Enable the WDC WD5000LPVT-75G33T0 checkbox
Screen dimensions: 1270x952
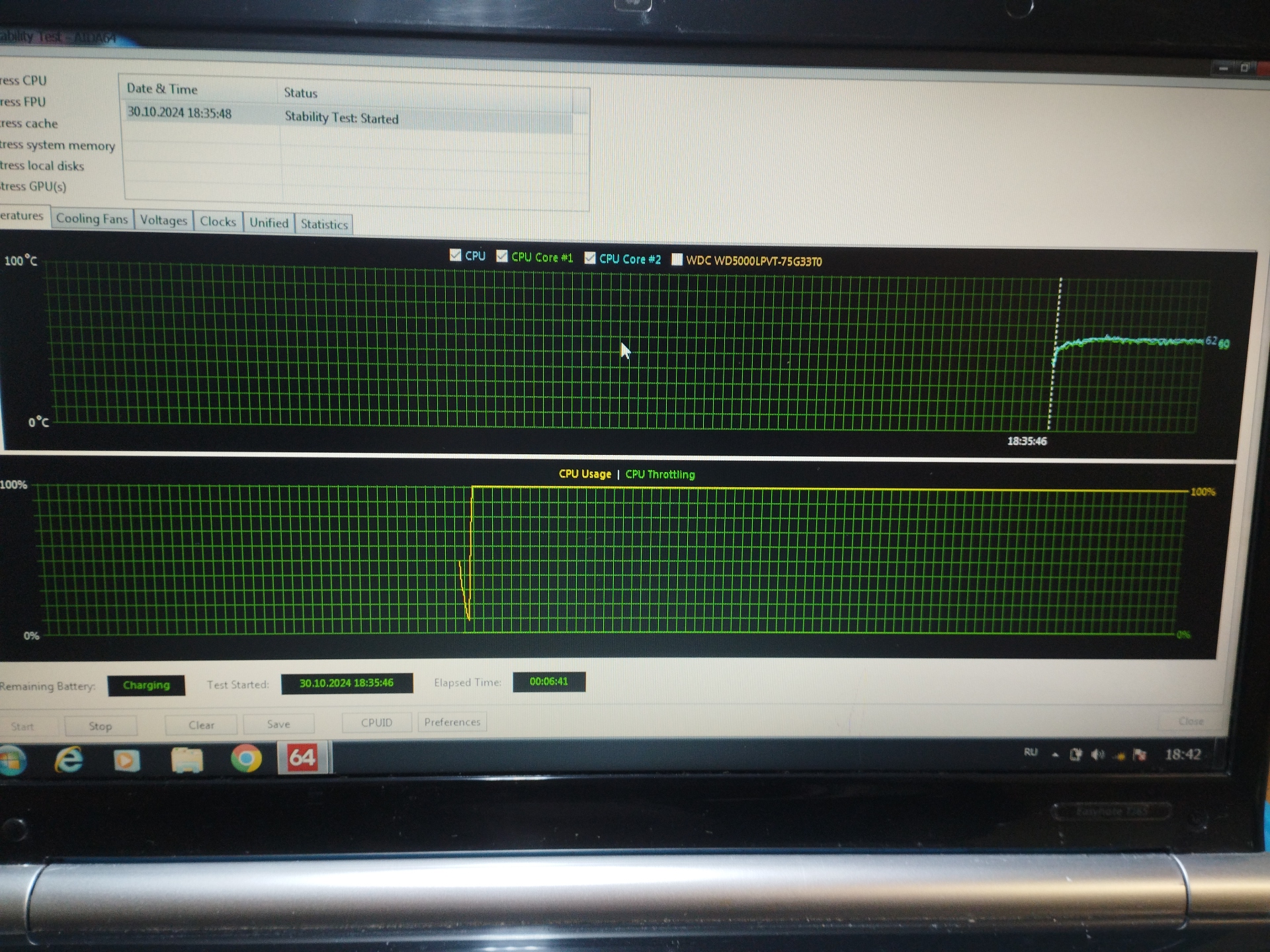(x=677, y=259)
